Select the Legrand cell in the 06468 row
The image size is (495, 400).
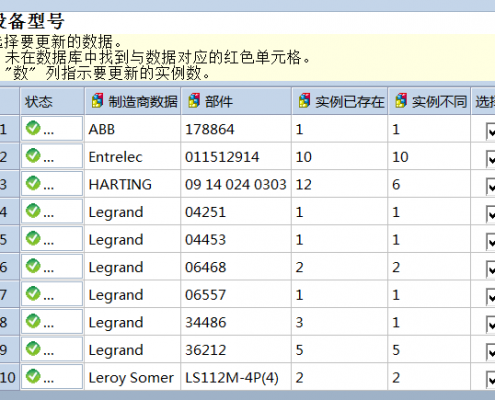(x=133, y=267)
